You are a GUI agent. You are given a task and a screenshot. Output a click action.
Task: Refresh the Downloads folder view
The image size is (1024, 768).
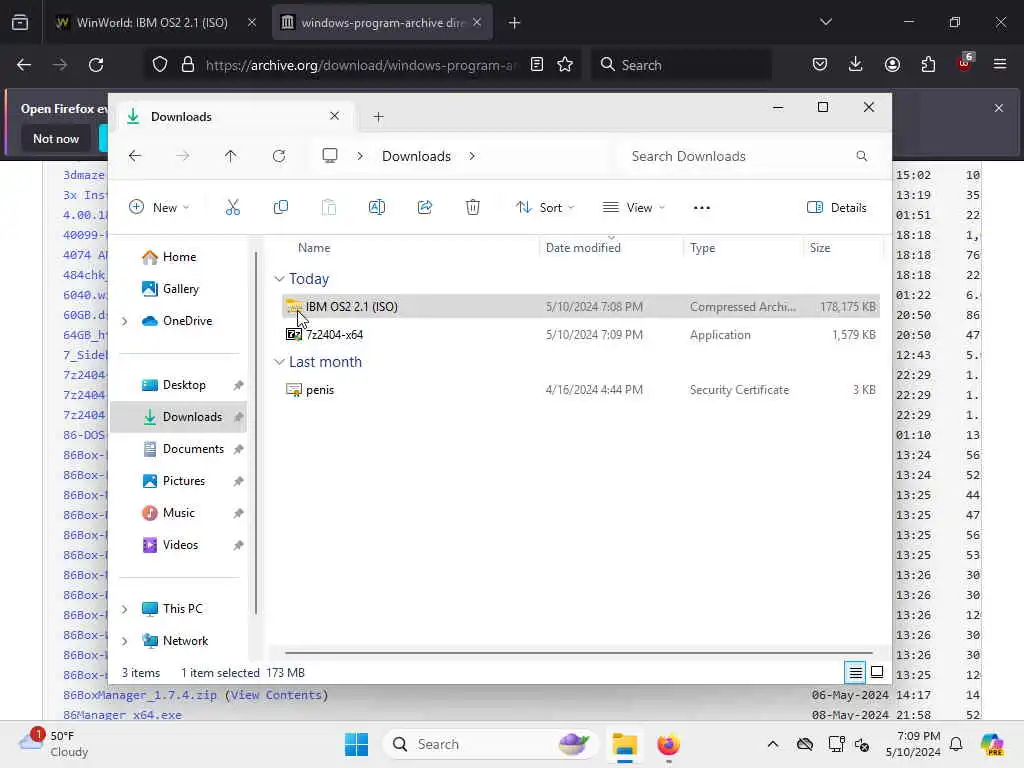pos(279,156)
